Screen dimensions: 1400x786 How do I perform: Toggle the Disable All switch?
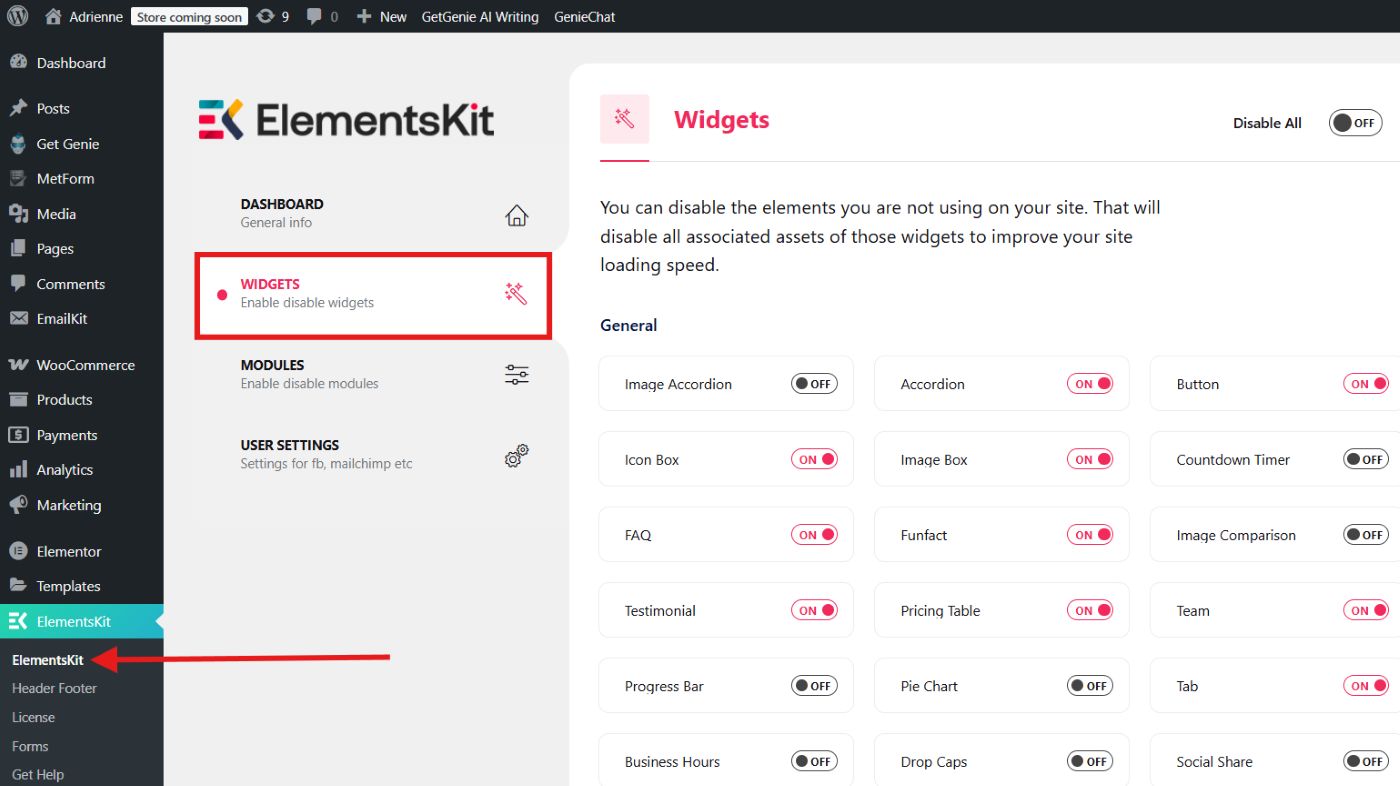tap(1354, 123)
